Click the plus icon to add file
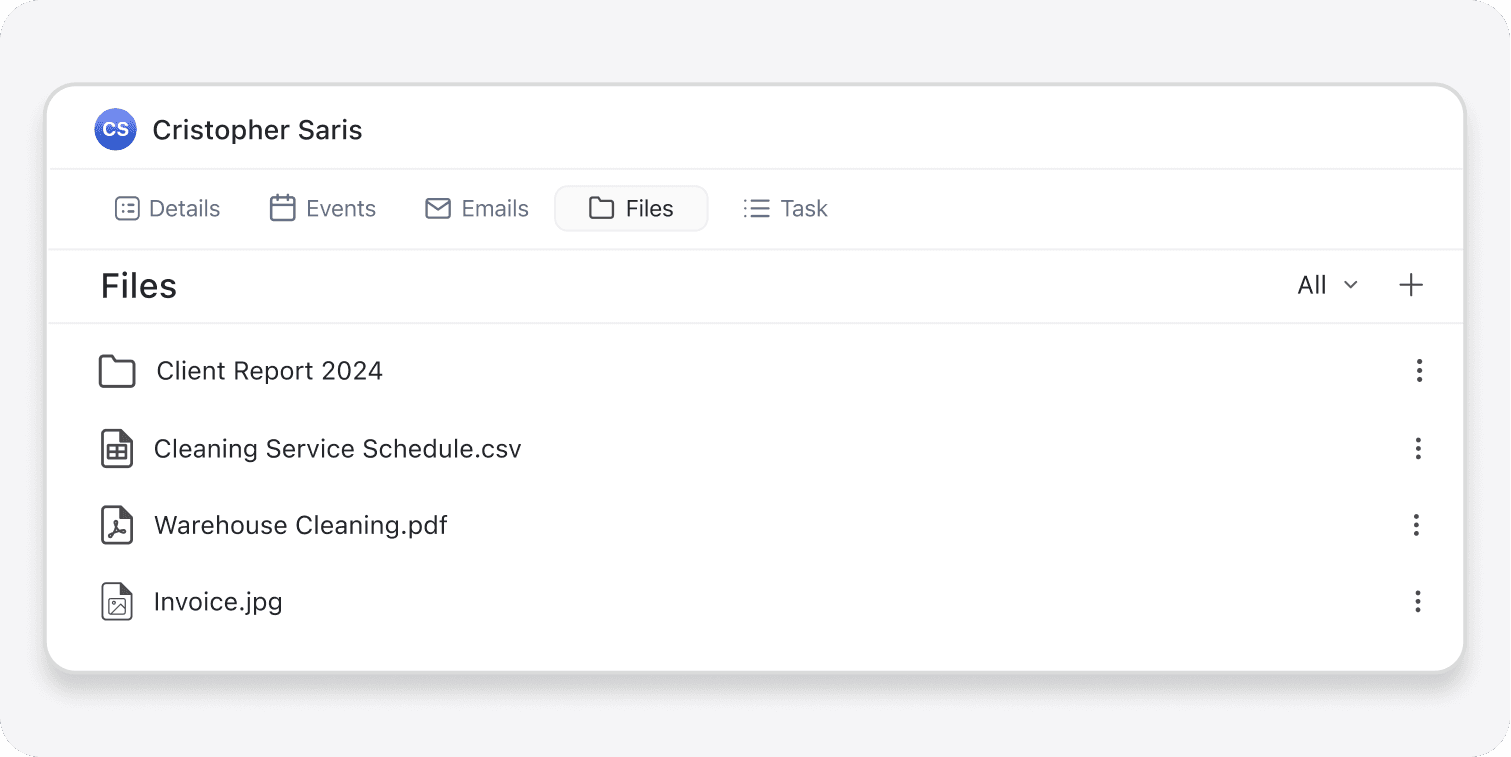 (x=1410, y=286)
